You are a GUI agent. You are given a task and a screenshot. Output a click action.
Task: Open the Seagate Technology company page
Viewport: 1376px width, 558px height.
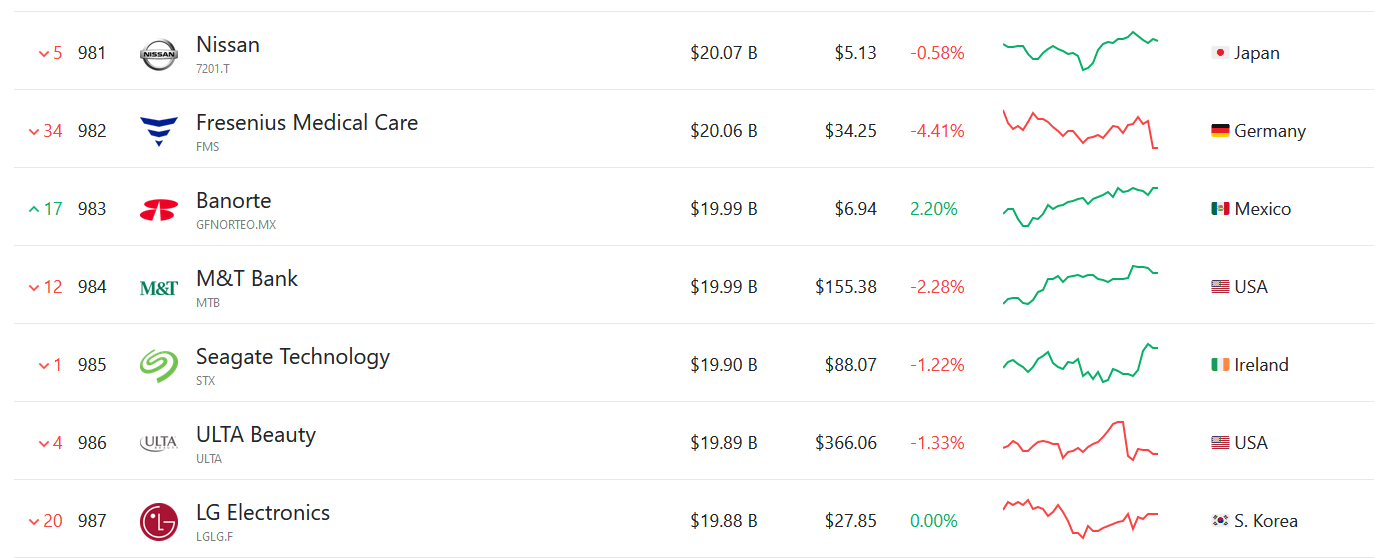click(293, 357)
